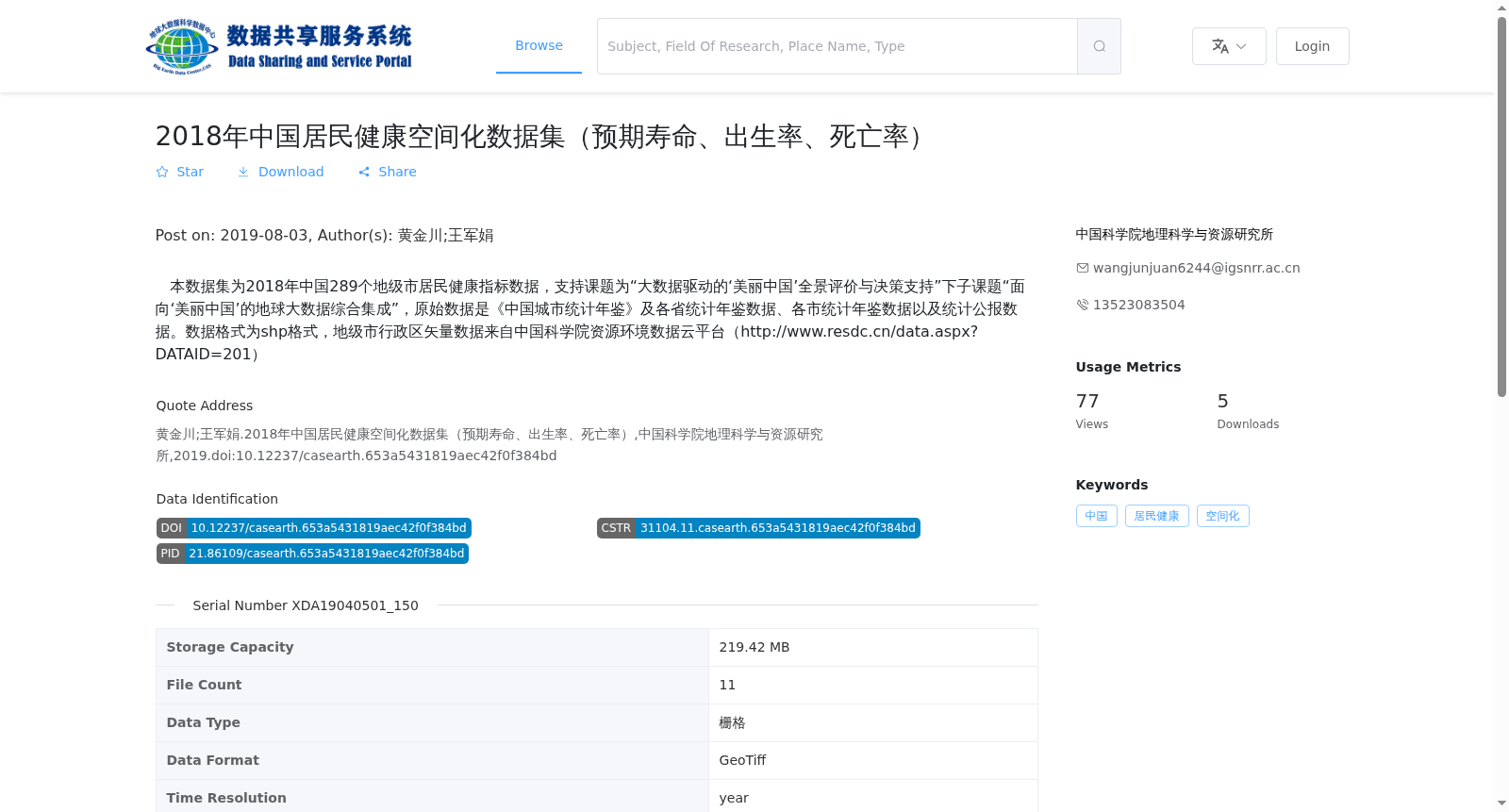The image size is (1509, 812).
Task: Select the 居民健康 keyword tag
Action: point(1156,516)
